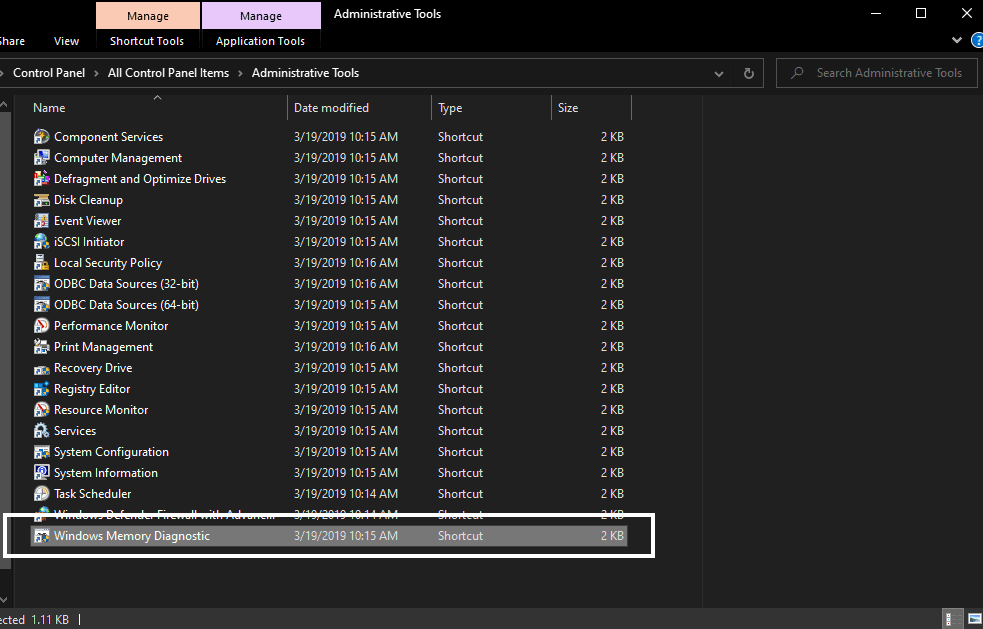Select the Computer Management name
The image size is (983, 629).
pos(118,158)
